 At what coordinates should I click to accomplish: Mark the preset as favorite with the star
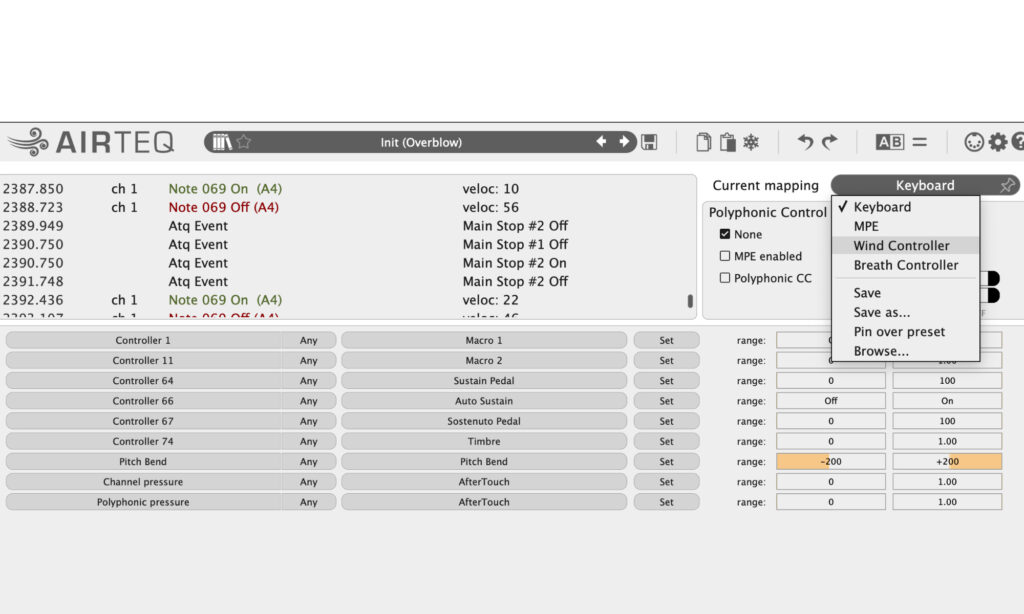(x=244, y=142)
